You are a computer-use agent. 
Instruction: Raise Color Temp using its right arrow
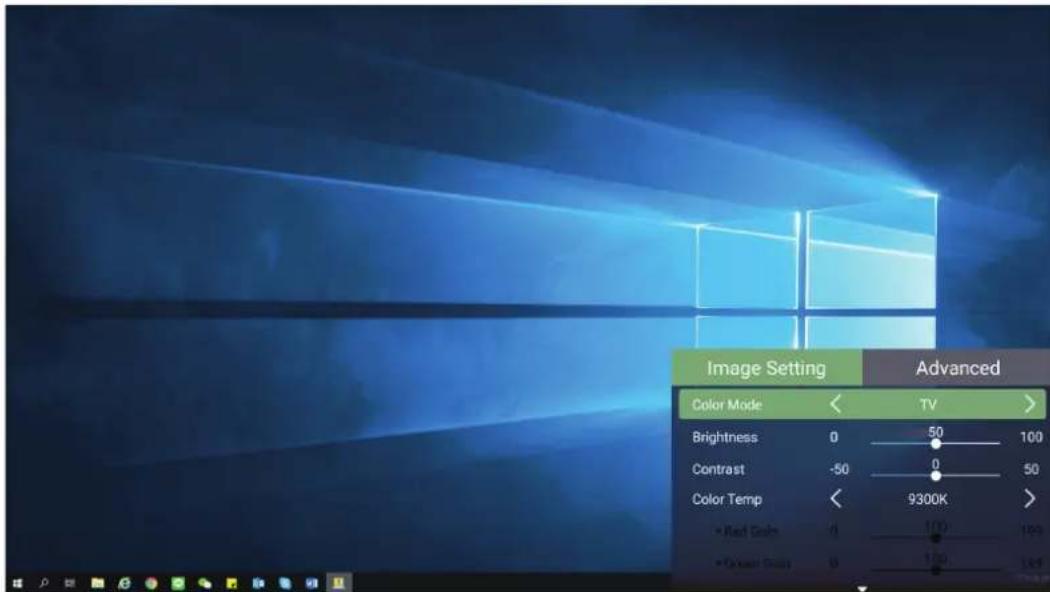[x=1030, y=499]
